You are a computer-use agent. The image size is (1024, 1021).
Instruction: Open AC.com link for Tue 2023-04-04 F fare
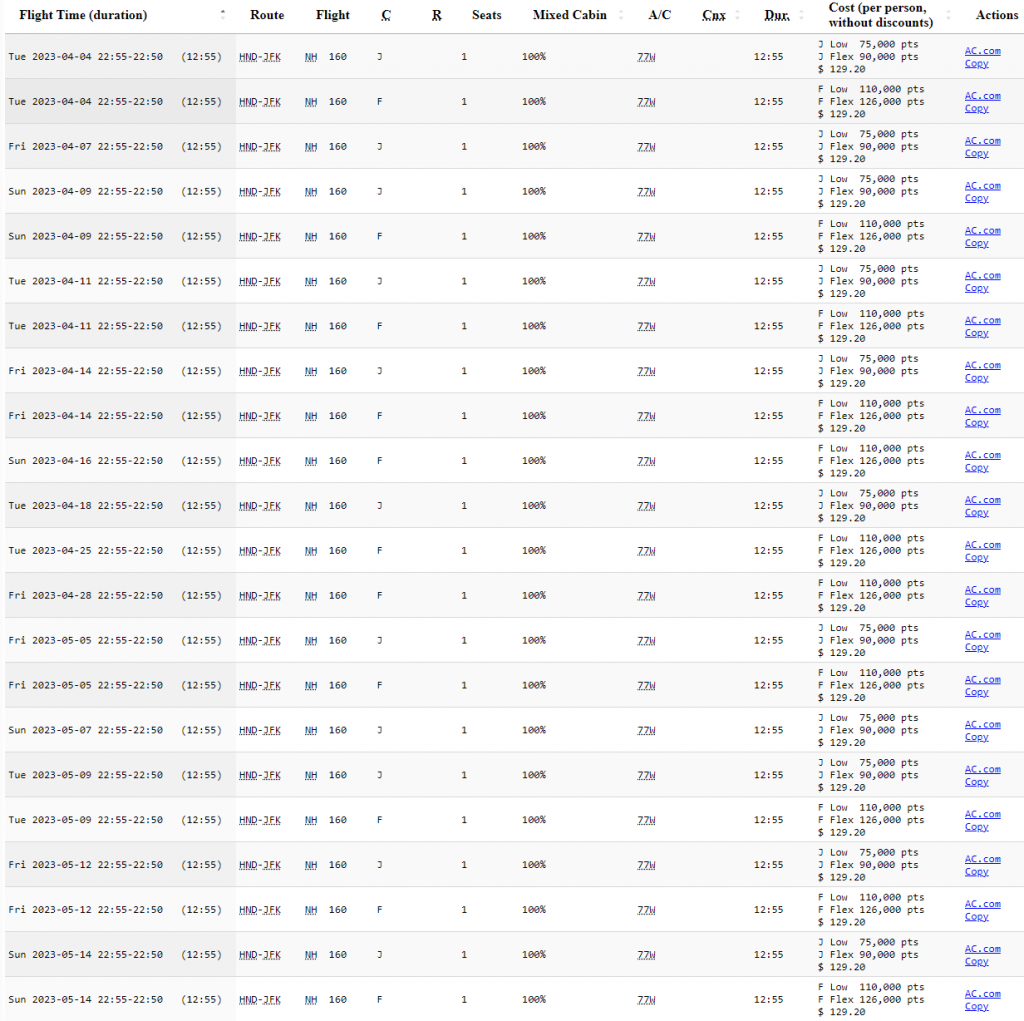(982, 96)
